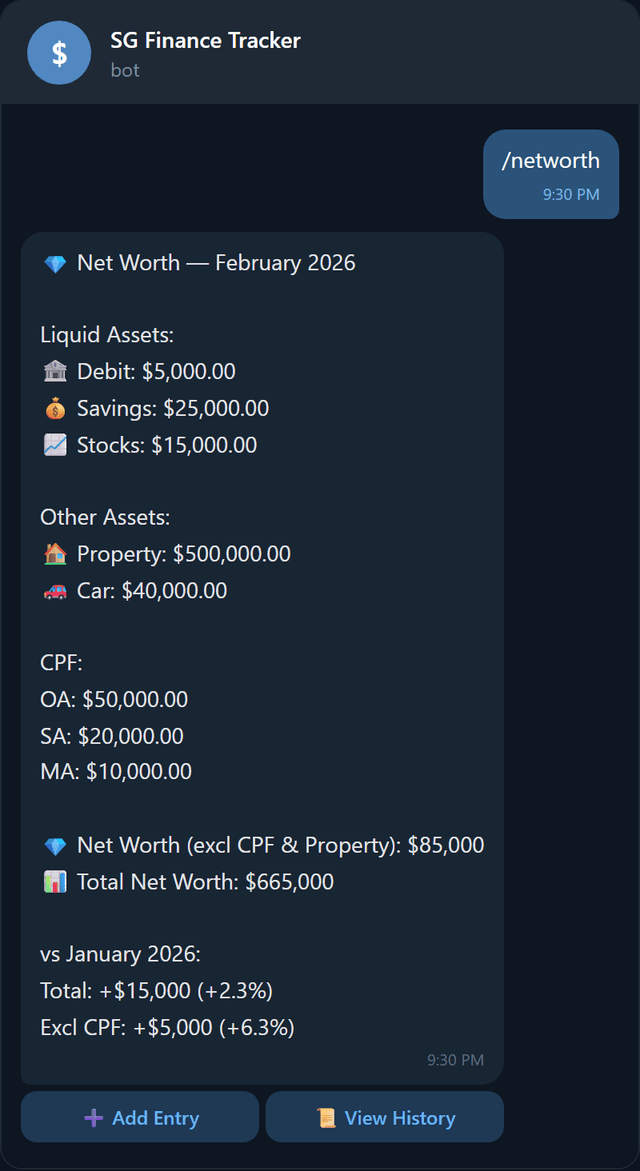Click the bar chart emoji beside Total Net Worth
This screenshot has width=640, height=1171.
tap(54, 881)
